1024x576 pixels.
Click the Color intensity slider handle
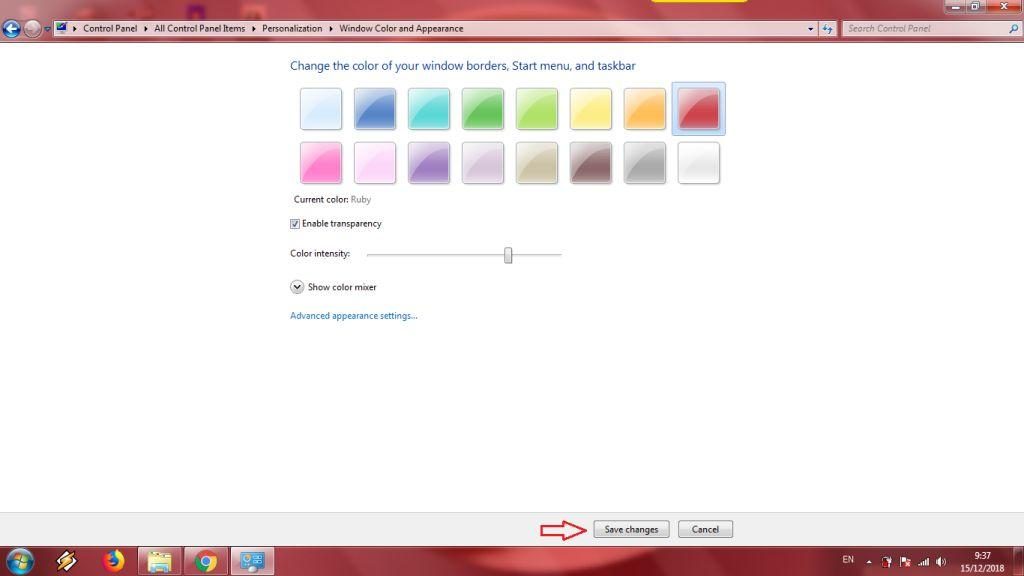pos(508,255)
